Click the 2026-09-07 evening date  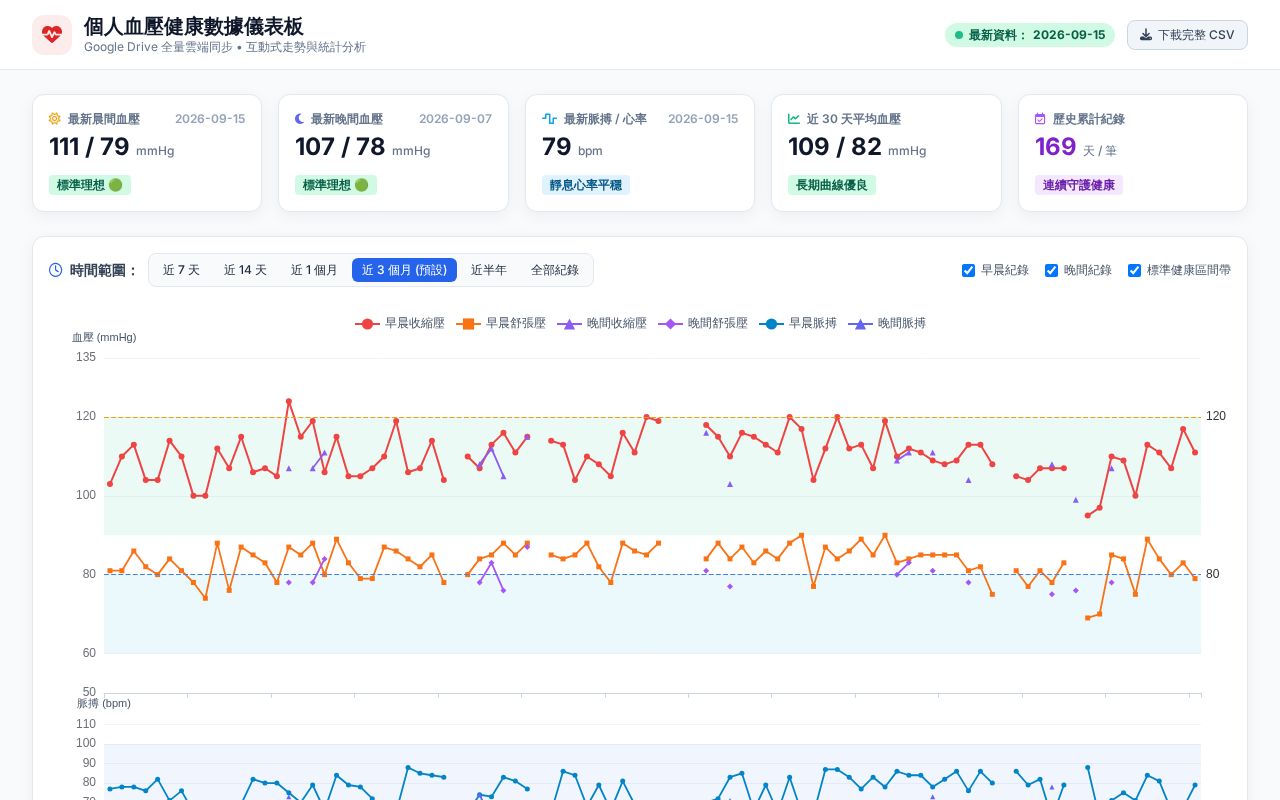click(x=455, y=119)
